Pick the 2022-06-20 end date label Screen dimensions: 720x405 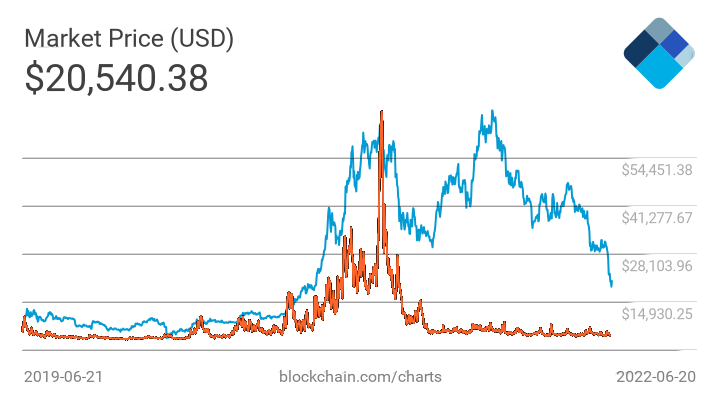click(655, 377)
